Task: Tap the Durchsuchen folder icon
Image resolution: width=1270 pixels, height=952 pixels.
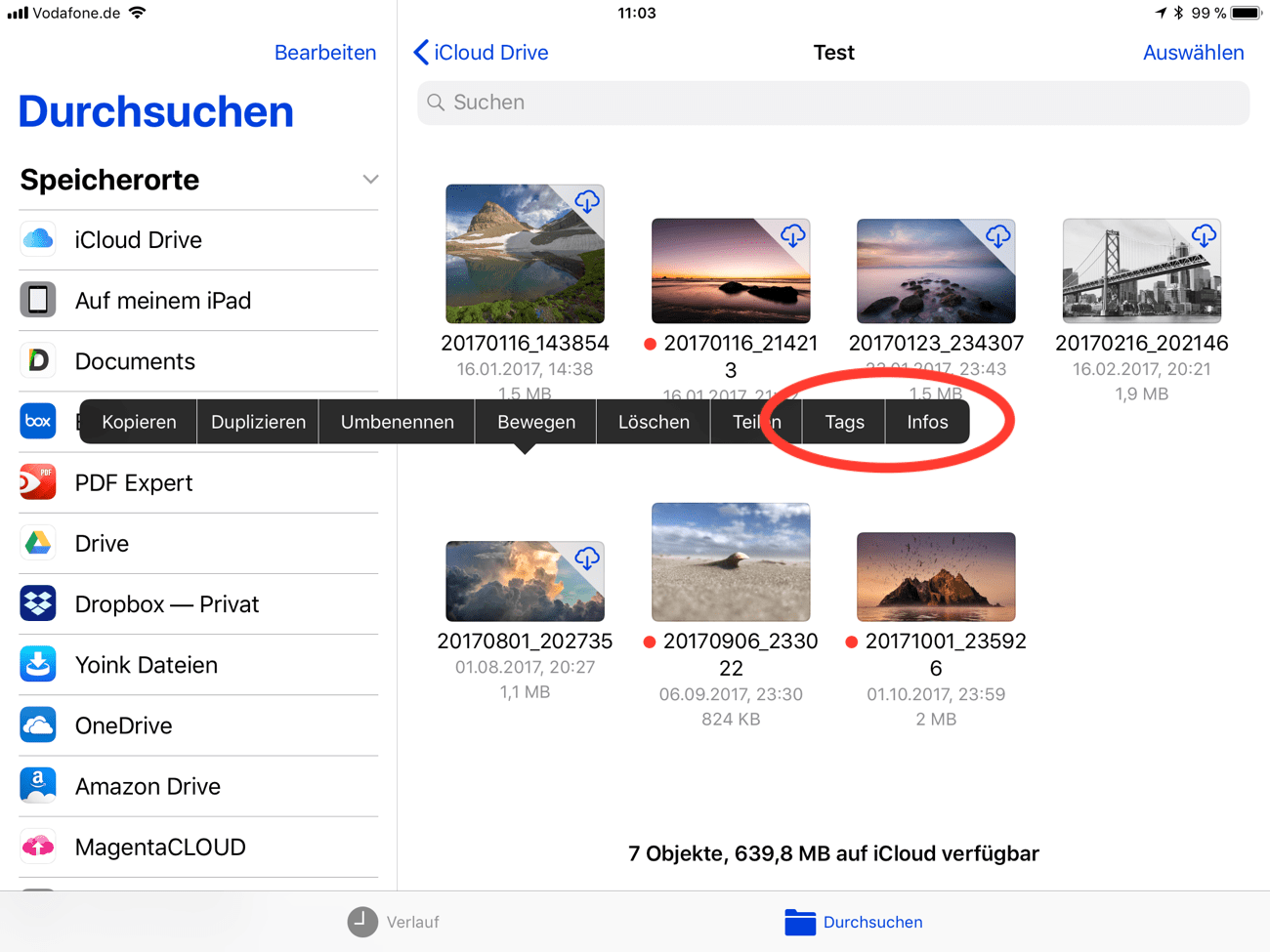Action: [800, 922]
